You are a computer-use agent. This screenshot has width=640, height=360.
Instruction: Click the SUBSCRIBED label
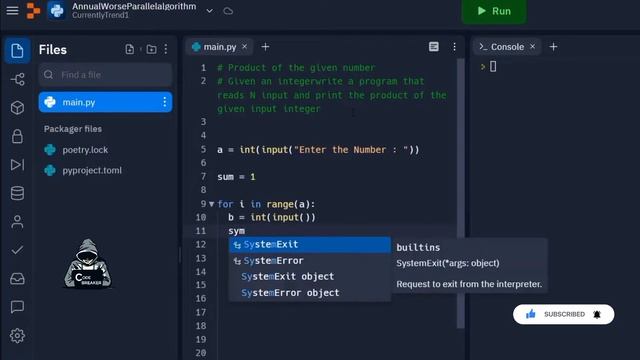(x=564, y=314)
